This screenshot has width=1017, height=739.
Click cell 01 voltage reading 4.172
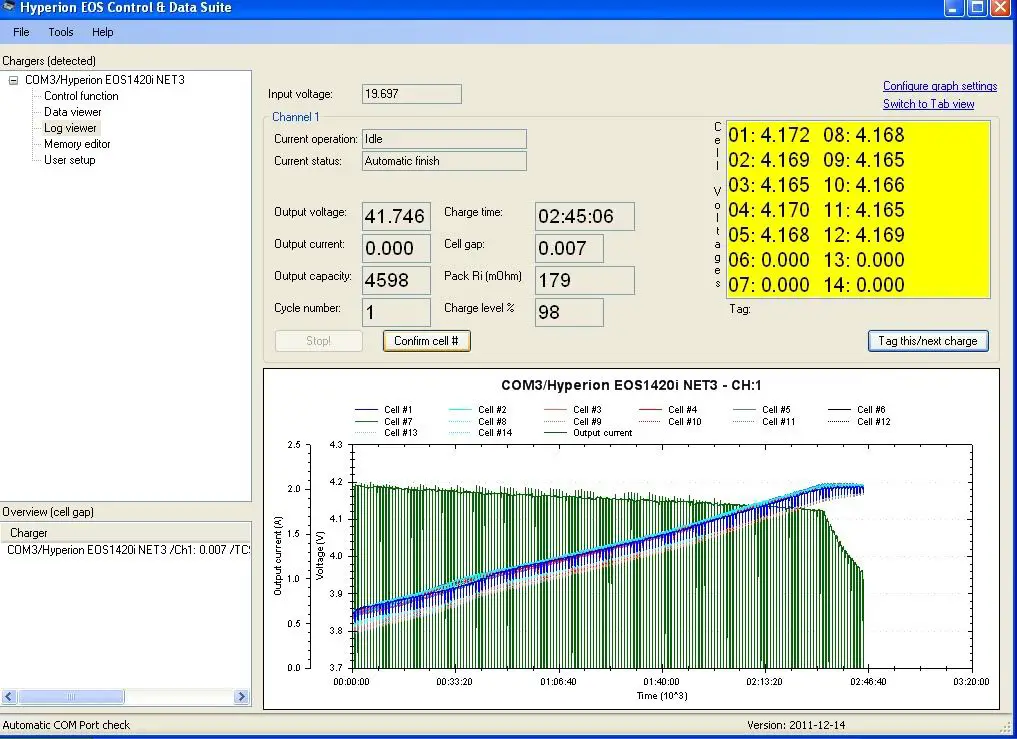pos(769,135)
